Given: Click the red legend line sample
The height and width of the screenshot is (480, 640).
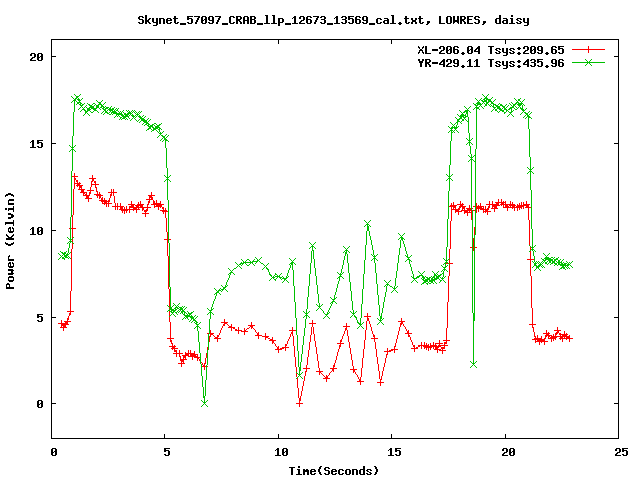Looking at the screenshot, I should click(588, 50).
